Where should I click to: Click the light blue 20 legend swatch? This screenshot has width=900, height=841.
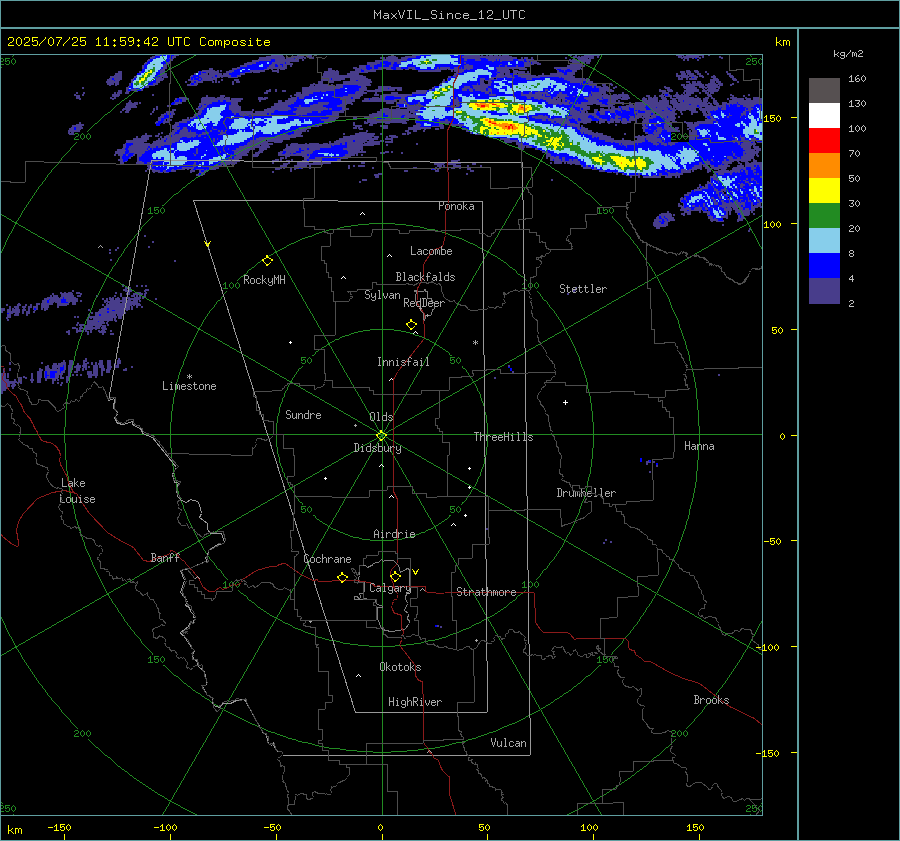(824, 241)
